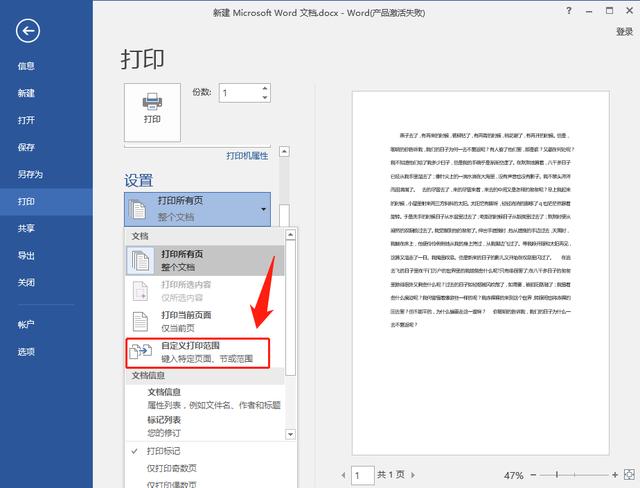Open the 帐户 page
The width and height of the screenshot is (640, 488).
[26, 325]
